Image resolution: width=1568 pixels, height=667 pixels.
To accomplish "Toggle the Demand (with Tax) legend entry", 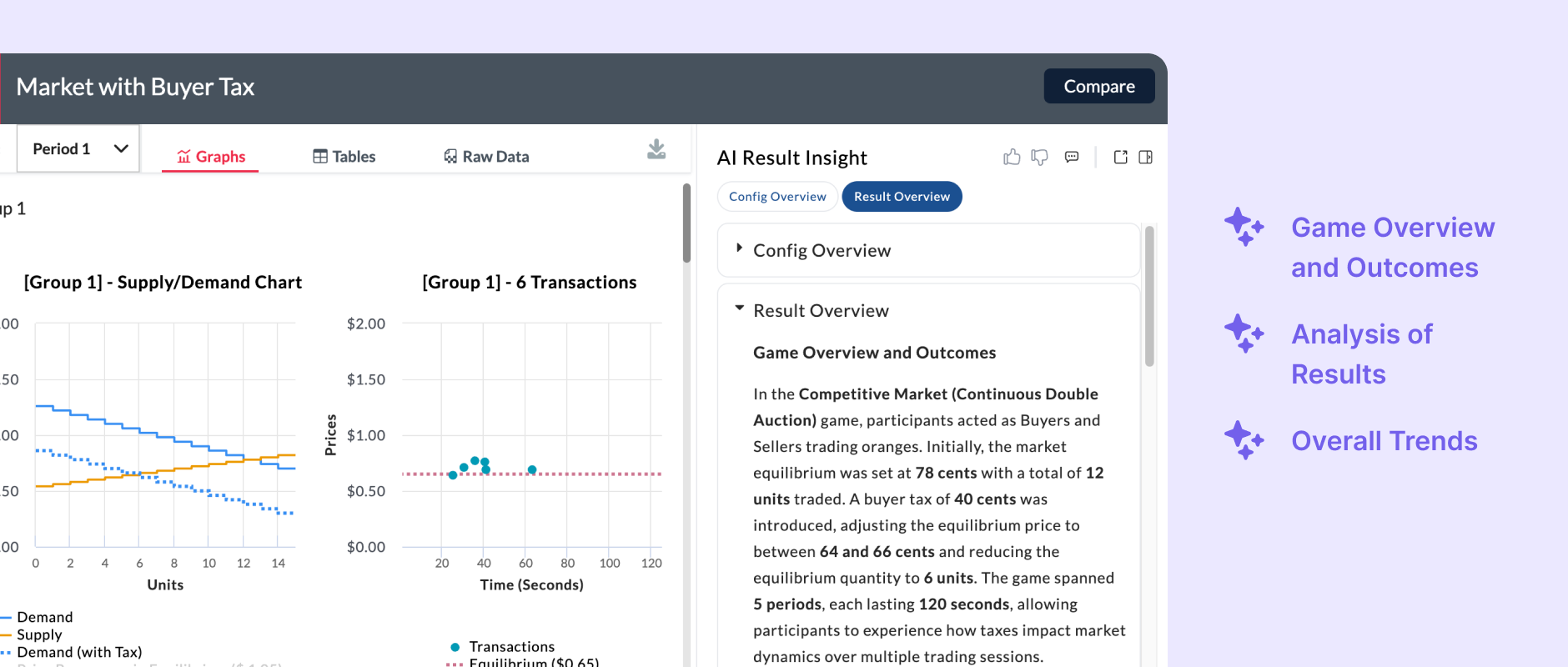I will 71,652.
